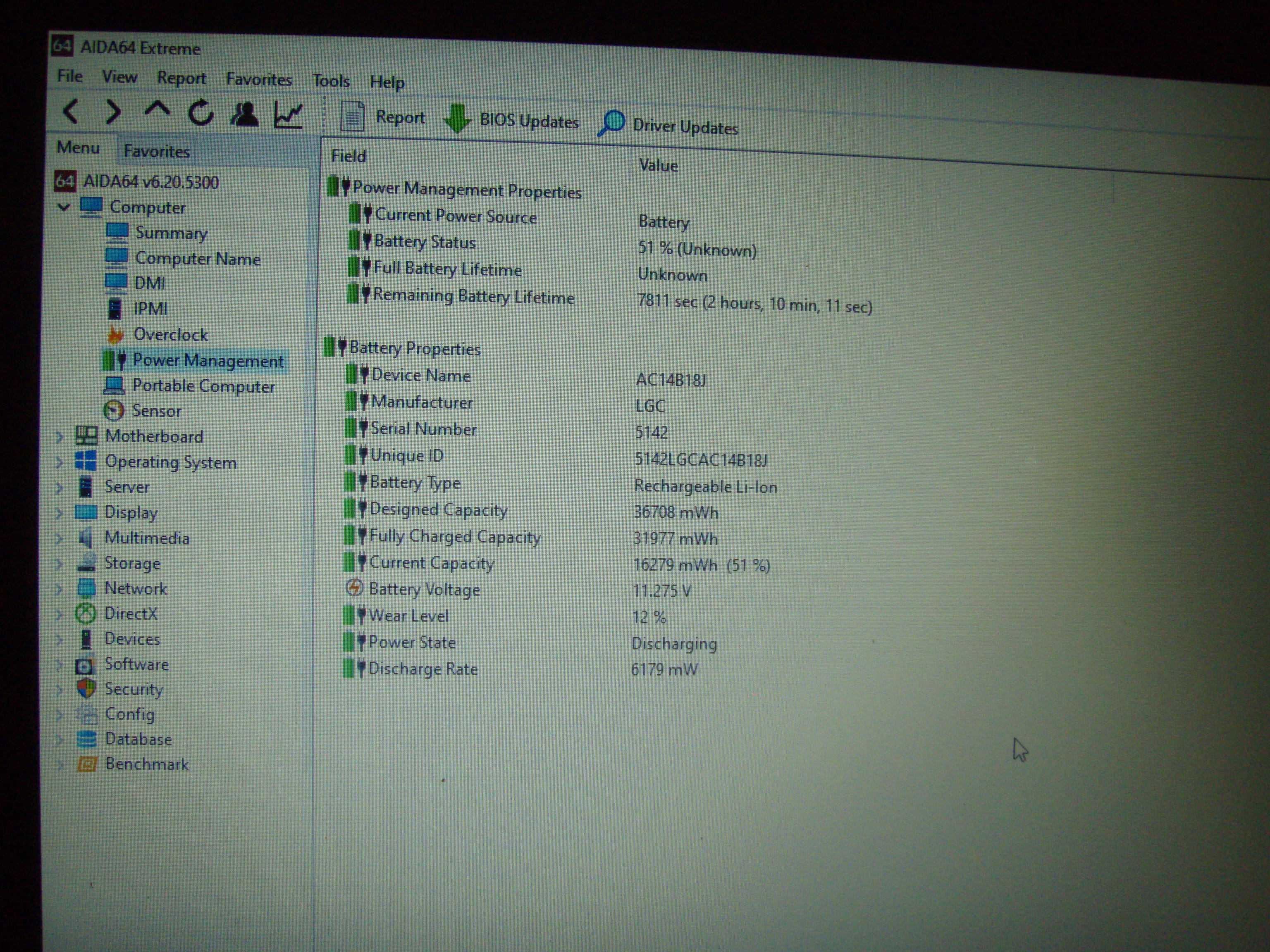Click the Battery Properties group header
Image resolution: width=1270 pixels, height=952 pixels.
pyautogui.click(x=403, y=348)
